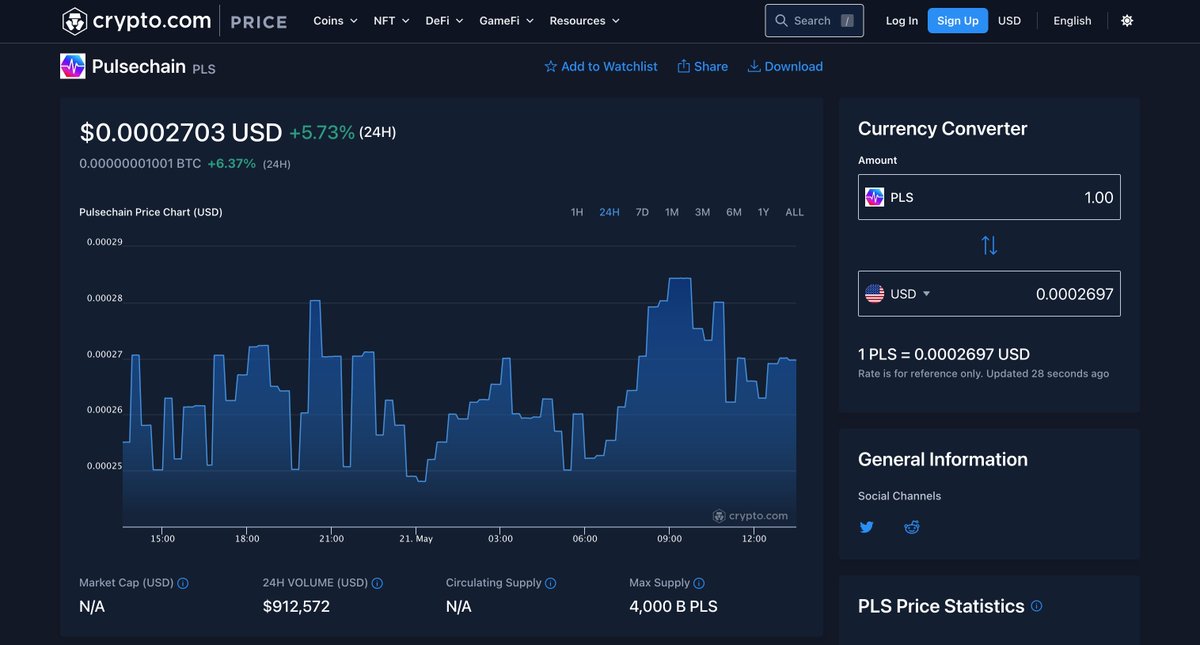This screenshot has width=1200, height=645.
Task: Click the 1 PLS = 0.0002697 USD text
Action: [944, 354]
